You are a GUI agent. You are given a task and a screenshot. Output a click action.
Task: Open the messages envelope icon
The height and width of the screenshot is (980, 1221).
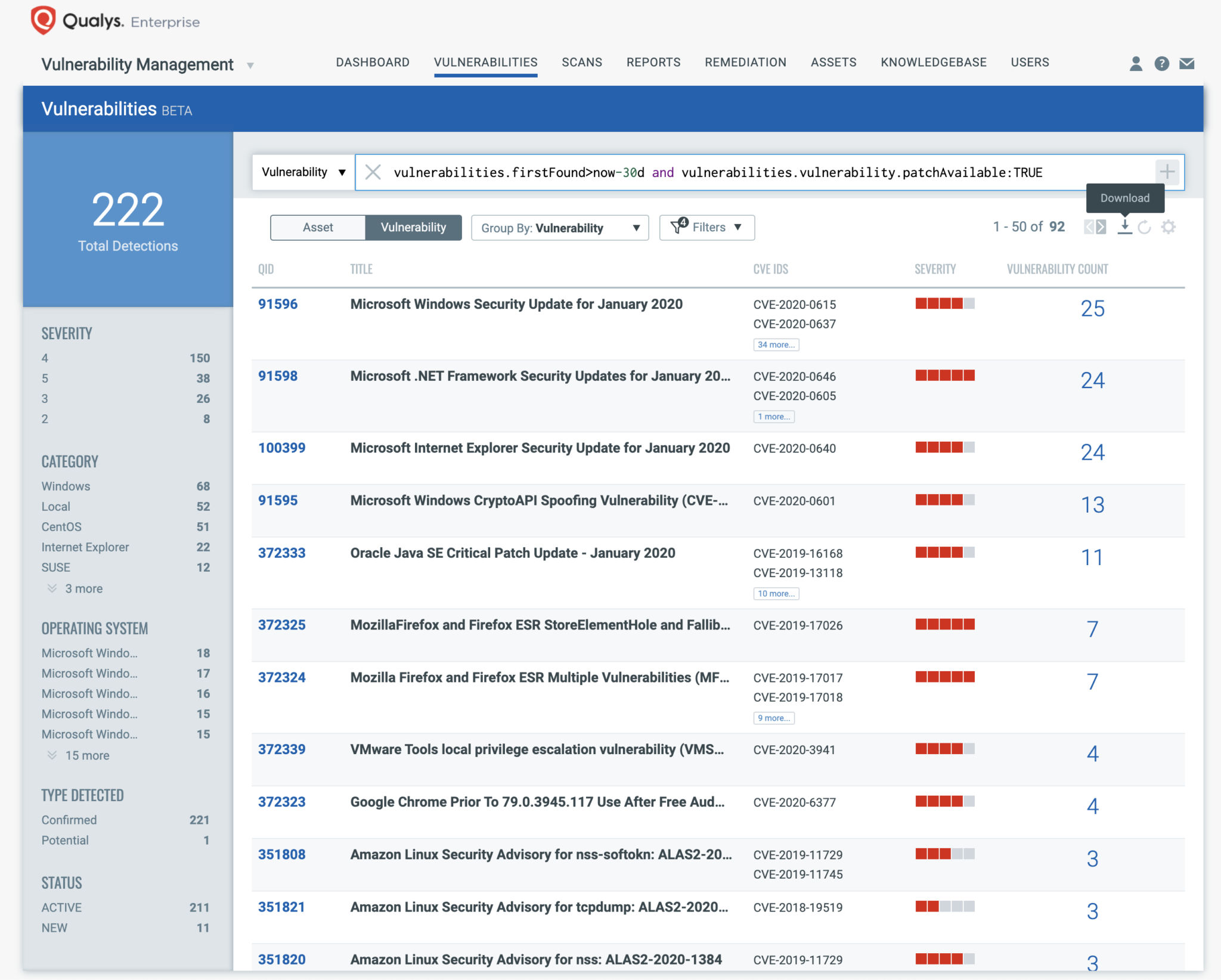tap(1188, 63)
